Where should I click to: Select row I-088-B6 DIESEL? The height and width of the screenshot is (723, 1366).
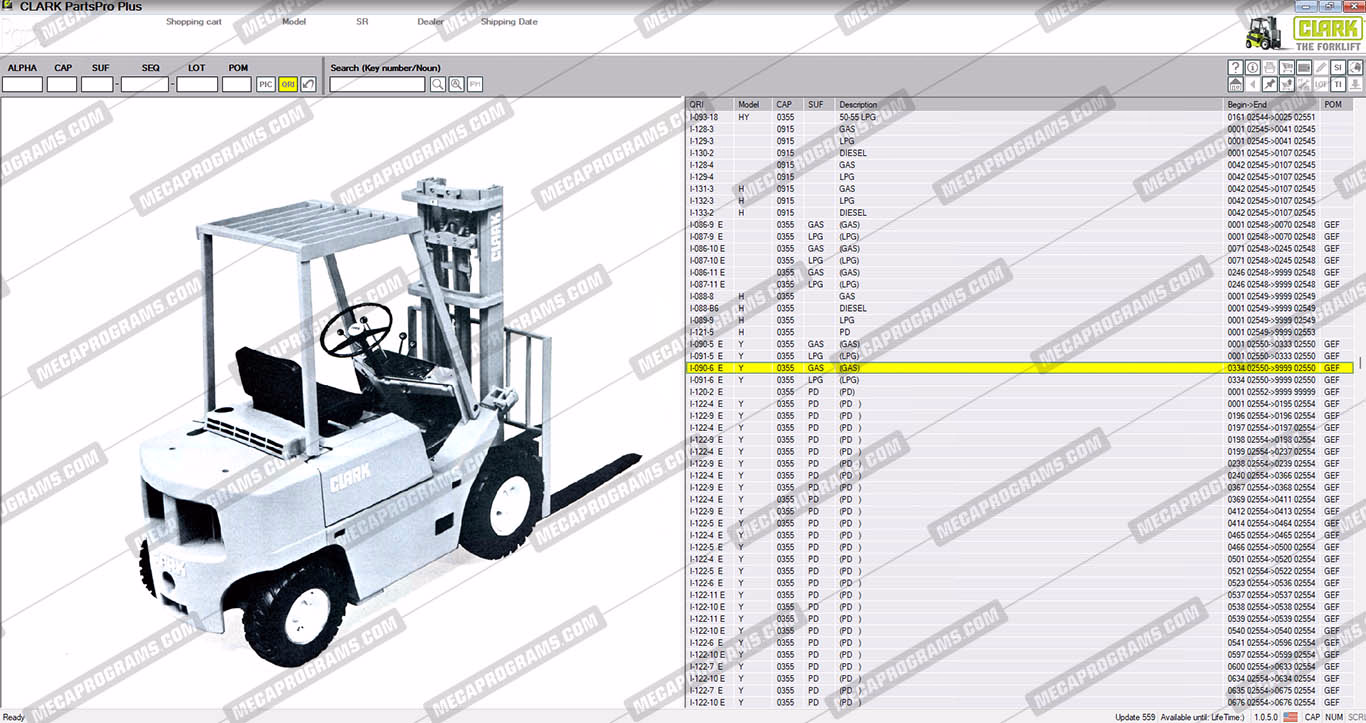click(x=1020, y=309)
